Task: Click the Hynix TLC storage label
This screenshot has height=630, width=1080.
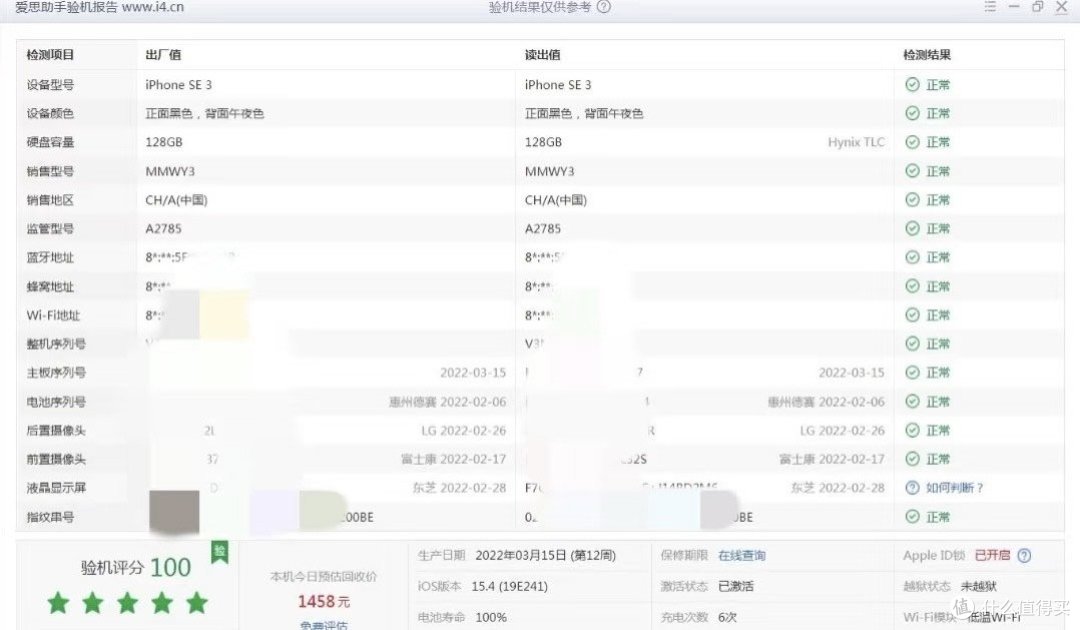Action: pyautogui.click(x=856, y=143)
